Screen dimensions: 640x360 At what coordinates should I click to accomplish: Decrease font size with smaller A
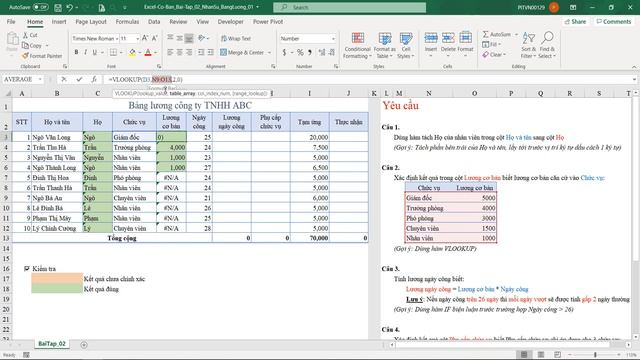(155, 38)
